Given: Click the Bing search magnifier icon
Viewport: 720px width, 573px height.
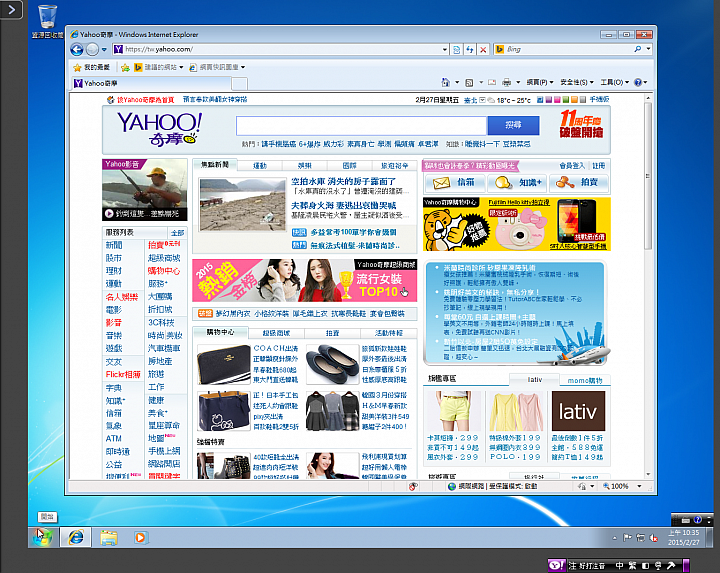Looking at the screenshot, I should click(x=638, y=49).
